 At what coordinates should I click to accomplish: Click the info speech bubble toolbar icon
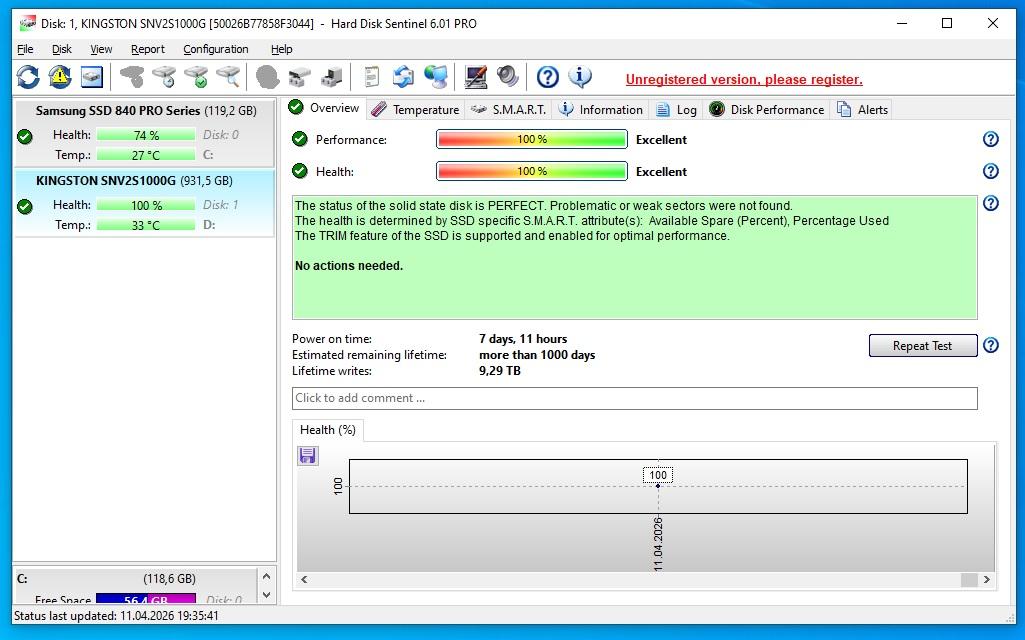pyautogui.click(x=580, y=77)
